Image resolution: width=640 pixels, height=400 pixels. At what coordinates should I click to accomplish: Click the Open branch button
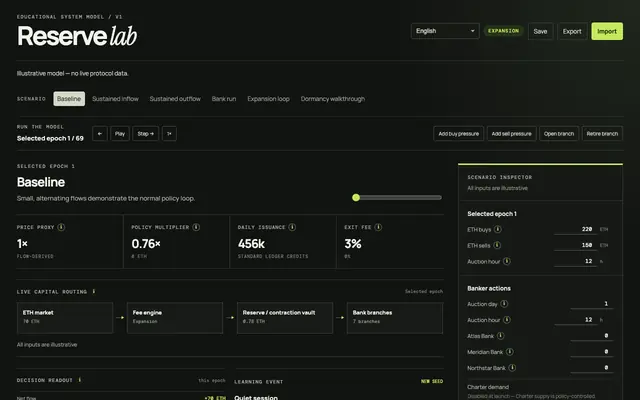(x=559, y=133)
